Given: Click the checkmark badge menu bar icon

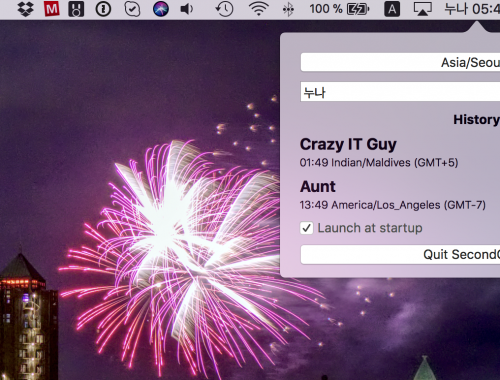Looking at the screenshot, I should pos(132,9).
